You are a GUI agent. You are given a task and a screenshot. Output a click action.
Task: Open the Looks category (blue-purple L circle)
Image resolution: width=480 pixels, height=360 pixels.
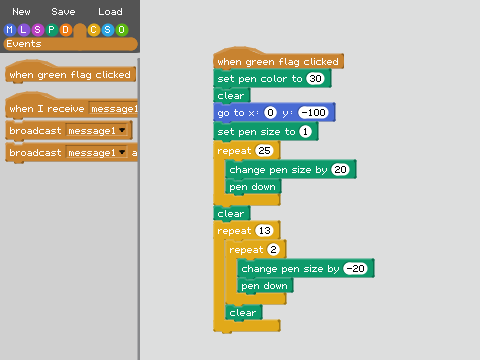pos(23,30)
